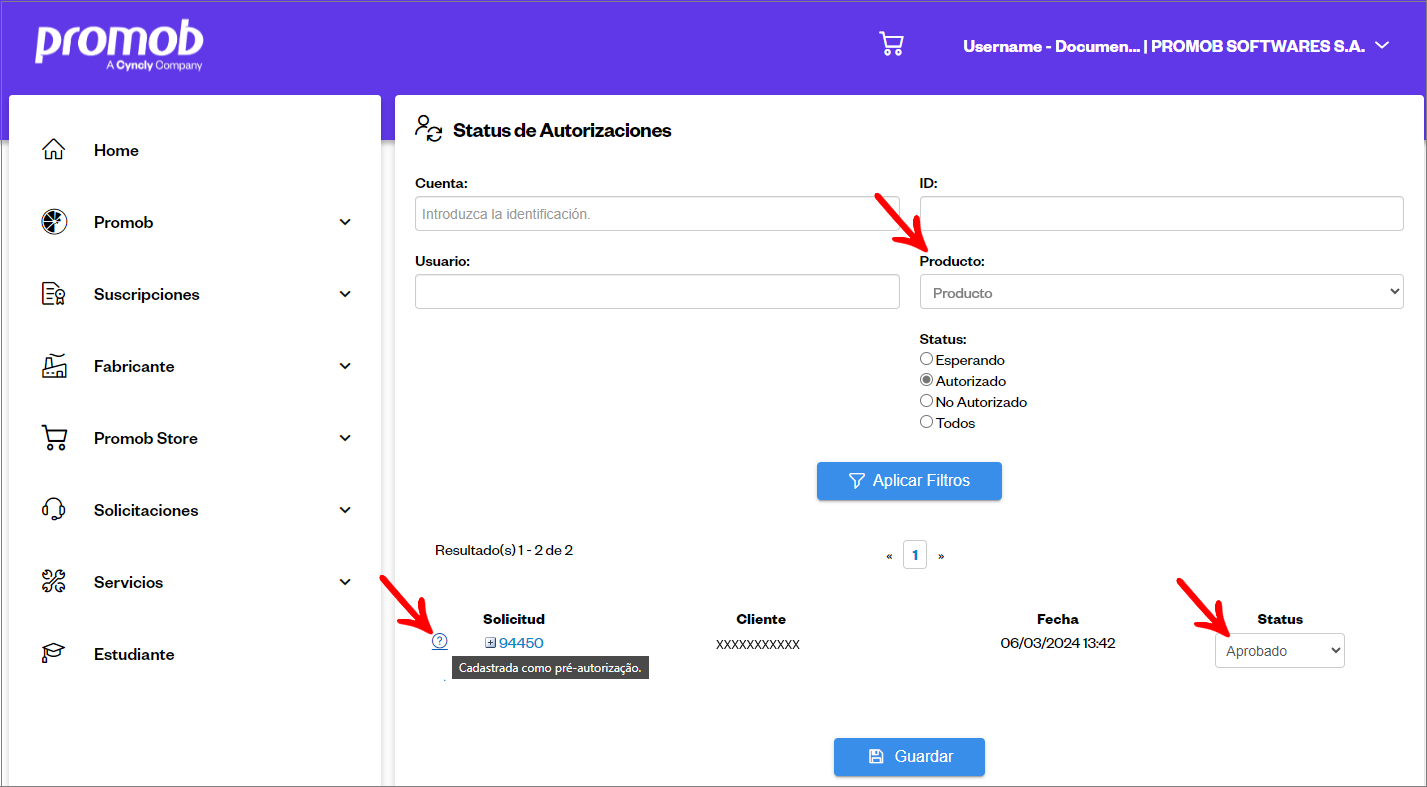Image resolution: width=1427 pixels, height=787 pixels.
Task: Click the Servicios menu label
Action: pyautogui.click(x=128, y=582)
